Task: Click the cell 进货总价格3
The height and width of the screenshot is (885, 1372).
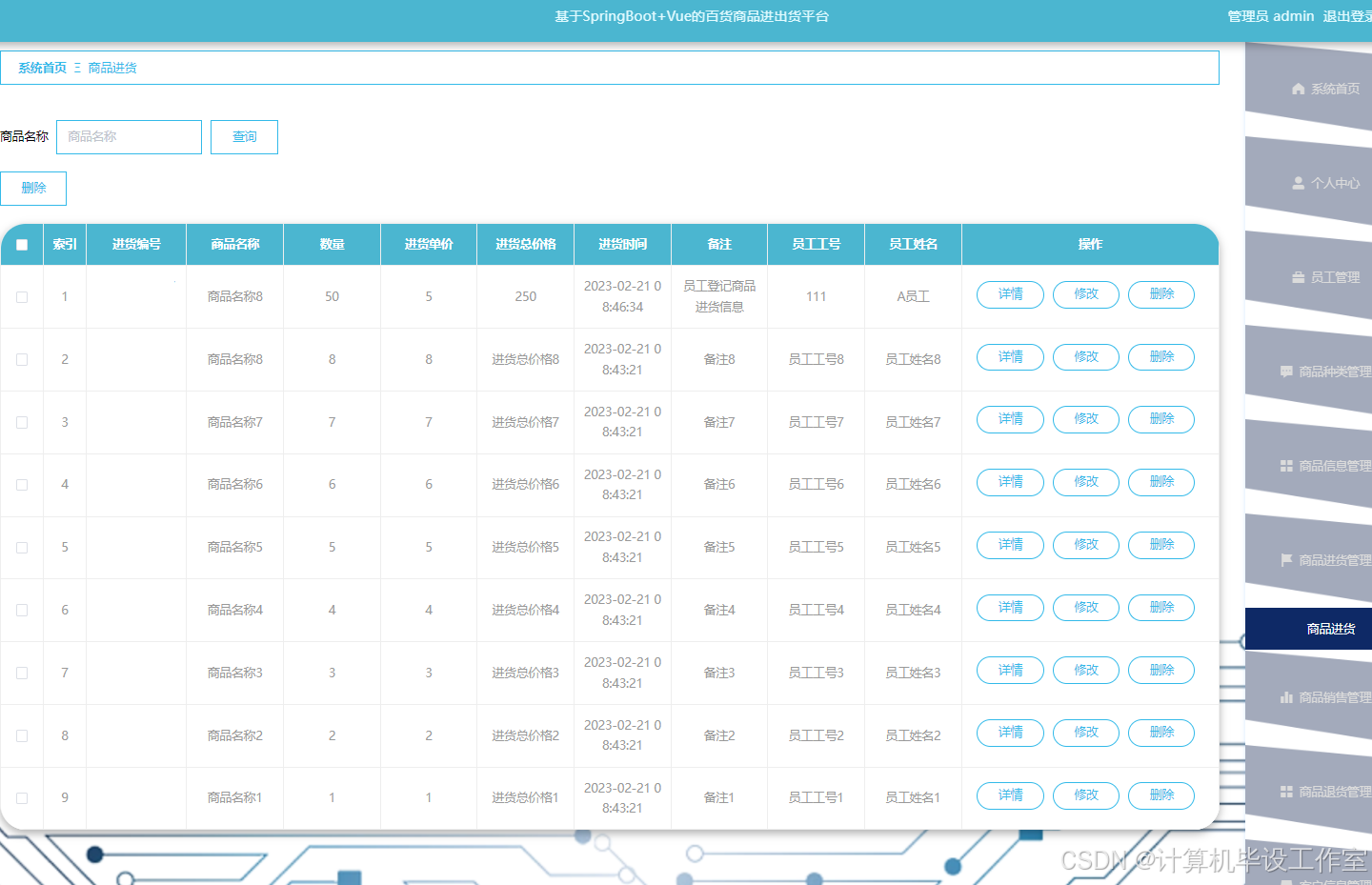Action: [526, 673]
